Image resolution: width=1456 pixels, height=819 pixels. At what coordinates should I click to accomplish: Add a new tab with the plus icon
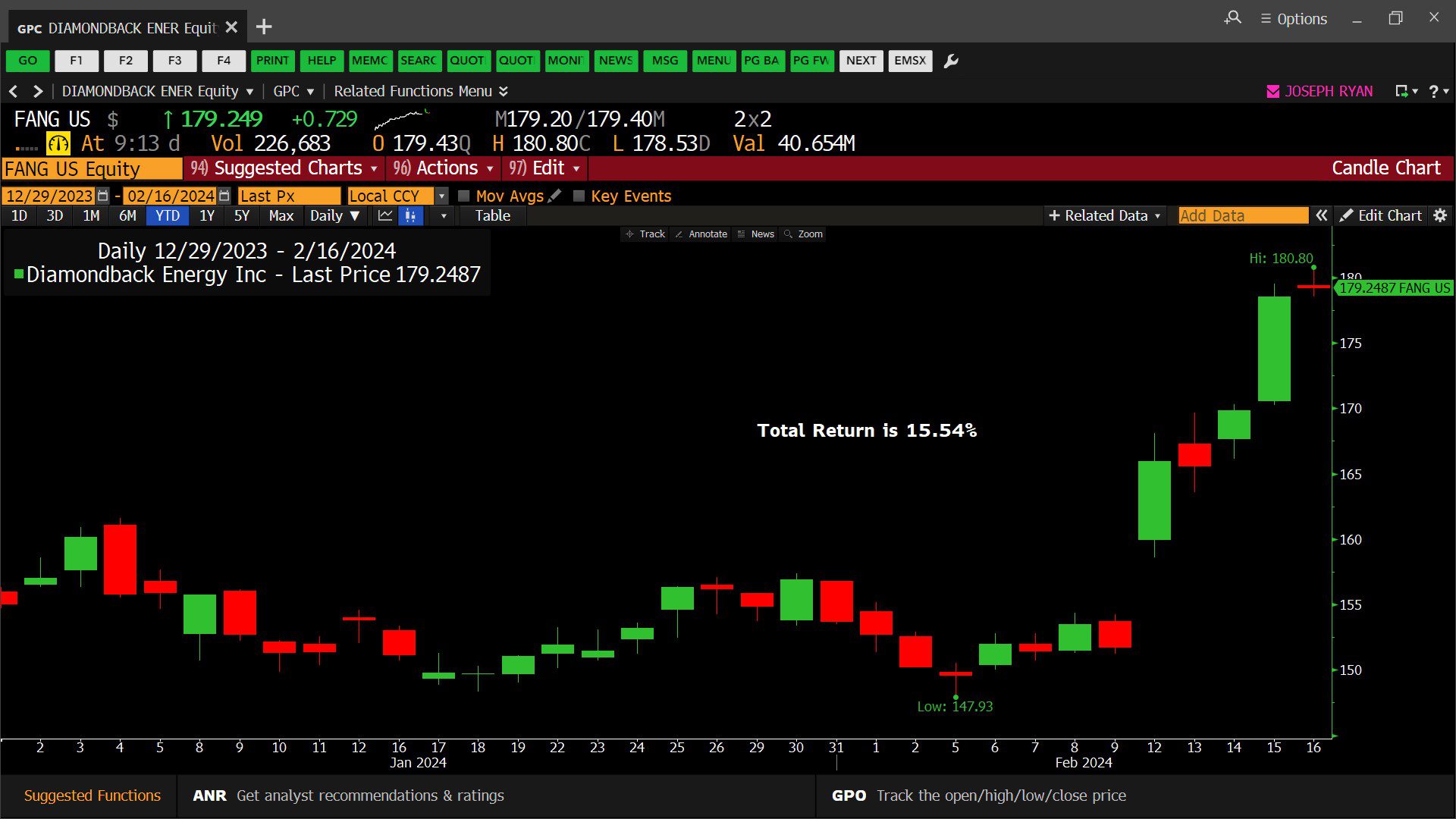(x=264, y=27)
